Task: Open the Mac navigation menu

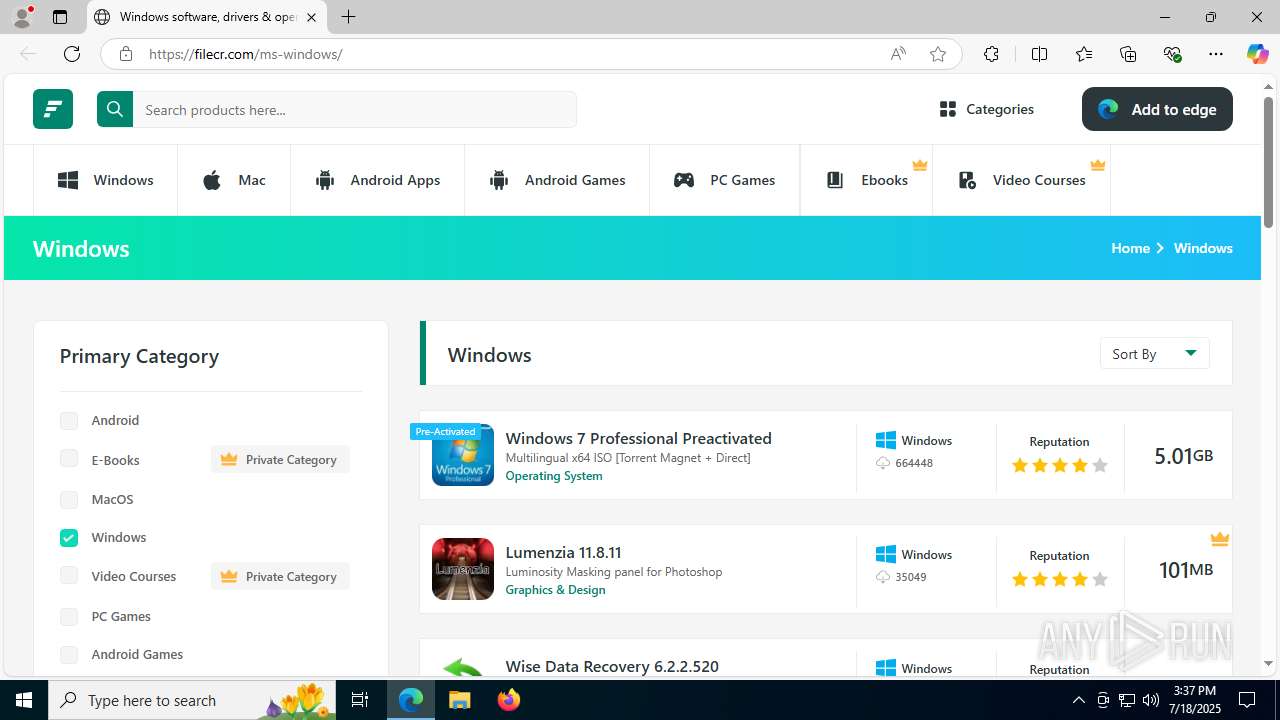Action: click(234, 180)
